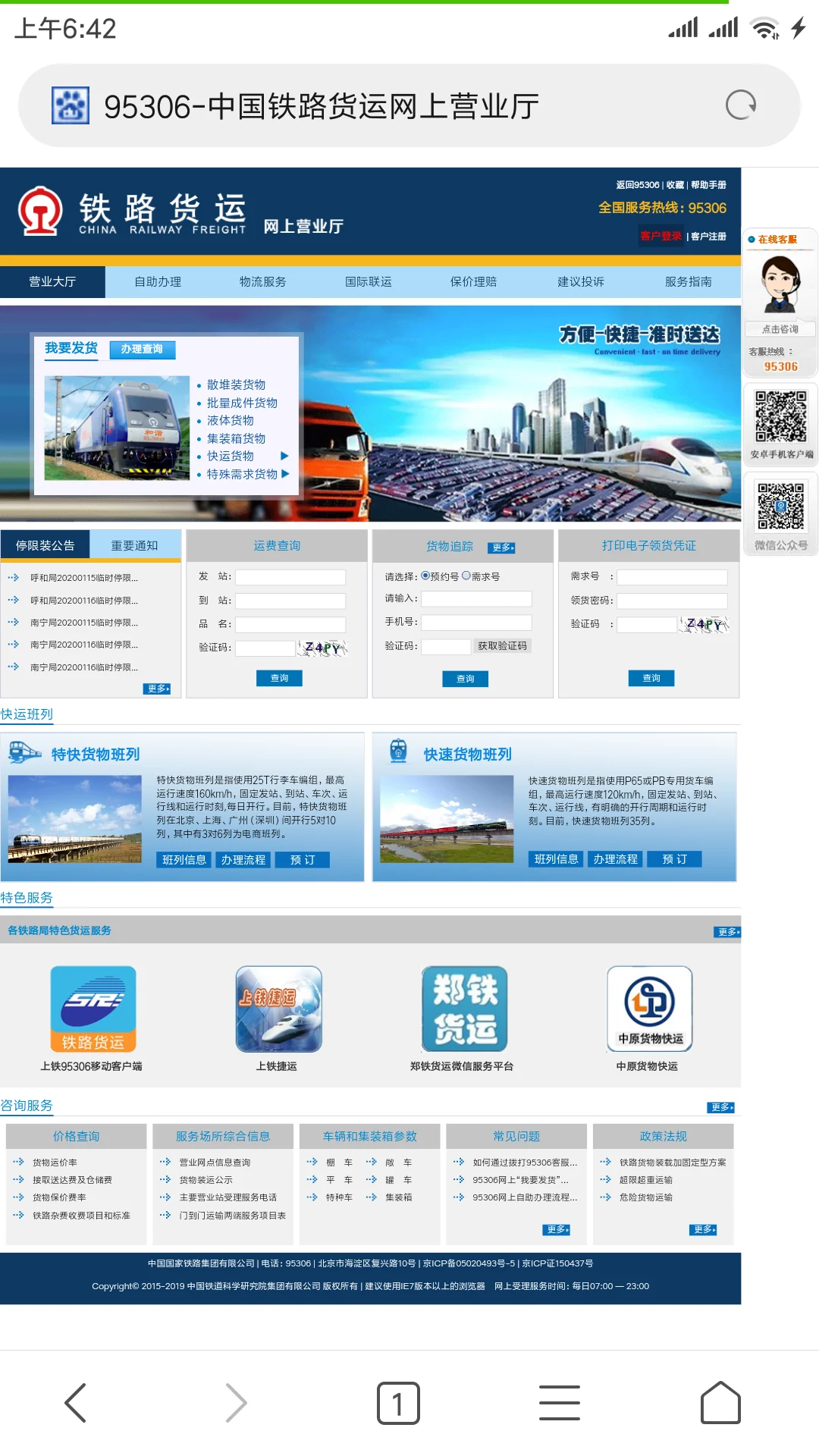Click 获取验证码 button
This screenshot has height=1456, width=819.
(502, 646)
